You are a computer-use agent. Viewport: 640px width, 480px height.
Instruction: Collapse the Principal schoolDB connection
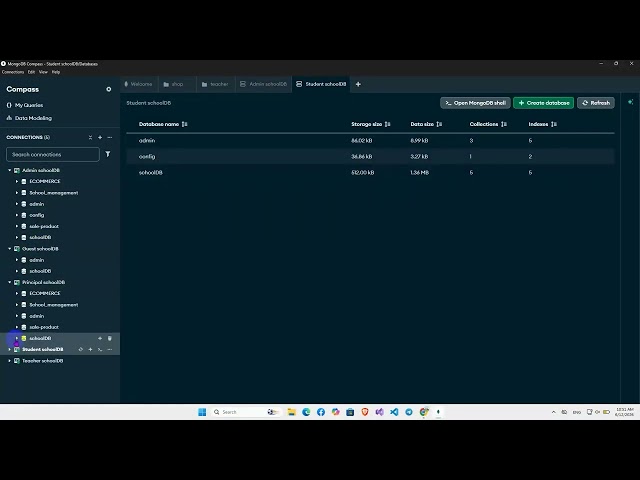[9, 282]
